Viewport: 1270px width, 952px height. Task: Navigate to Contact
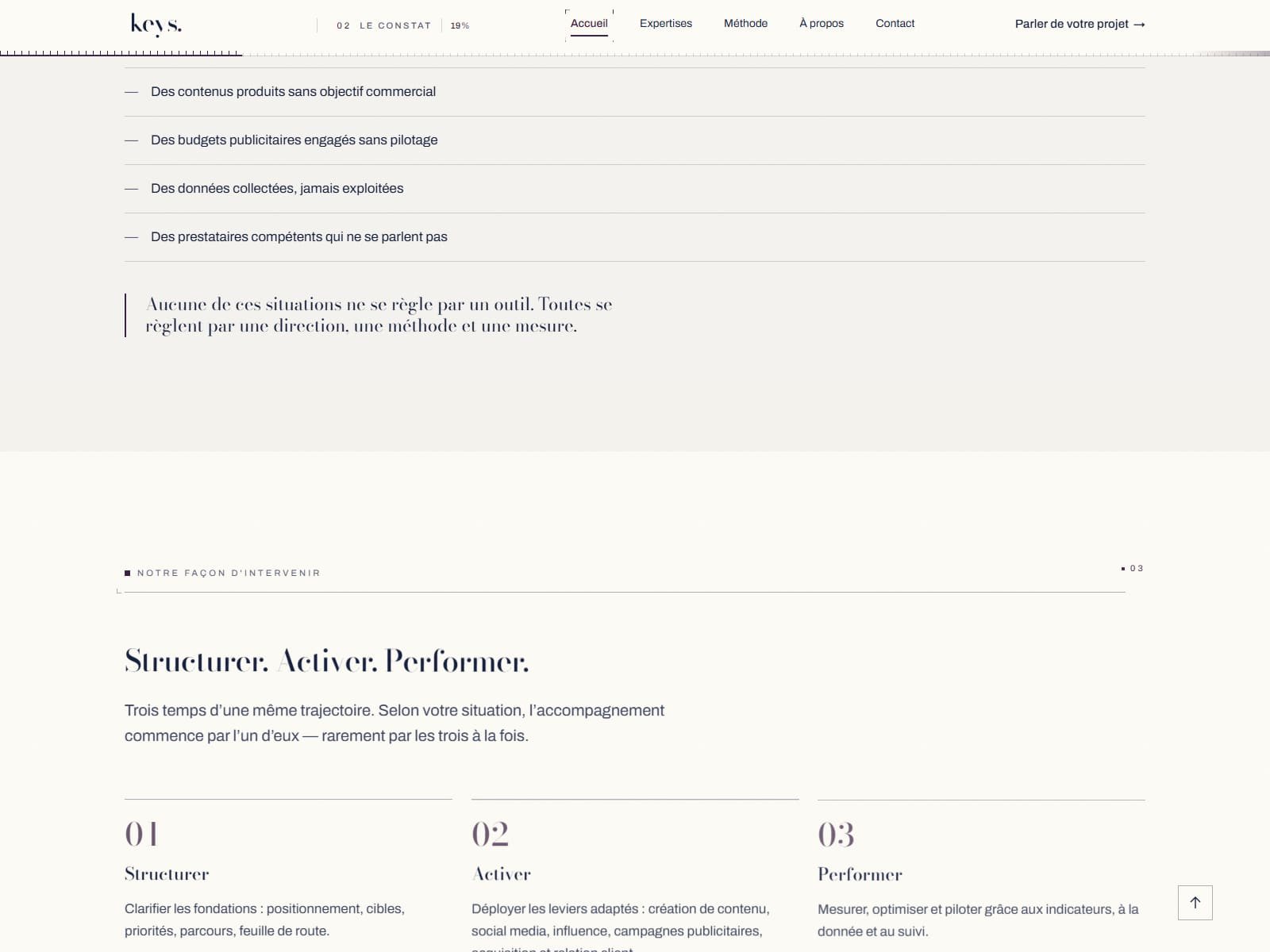tap(895, 24)
